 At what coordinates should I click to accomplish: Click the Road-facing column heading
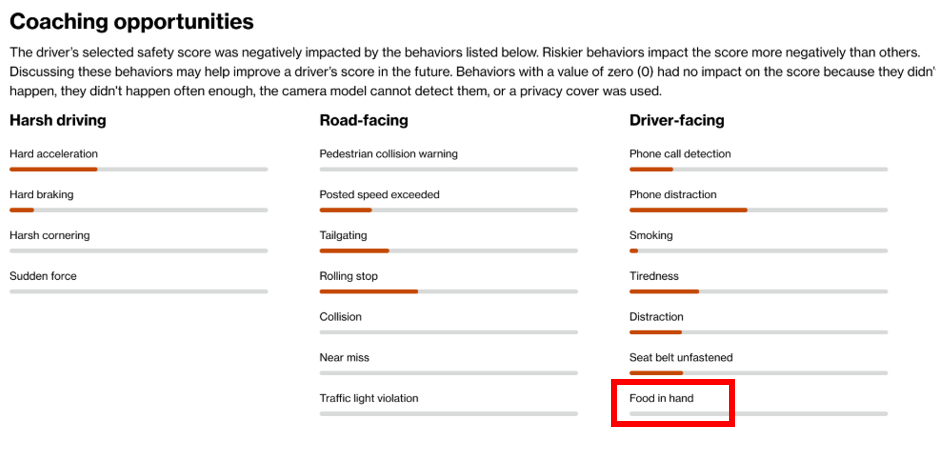click(x=364, y=121)
